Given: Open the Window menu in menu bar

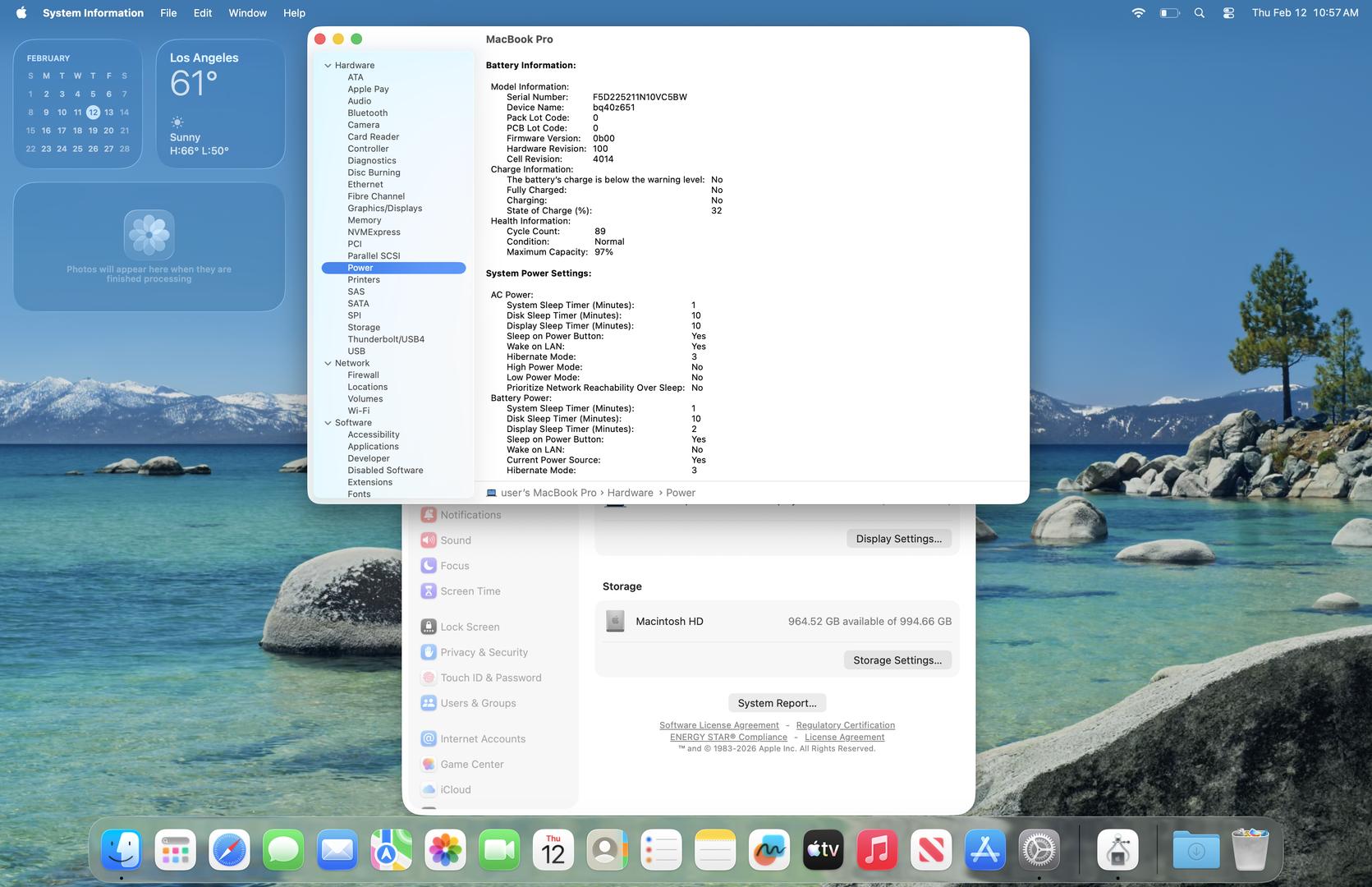Looking at the screenshot, I should click(247, 13).
